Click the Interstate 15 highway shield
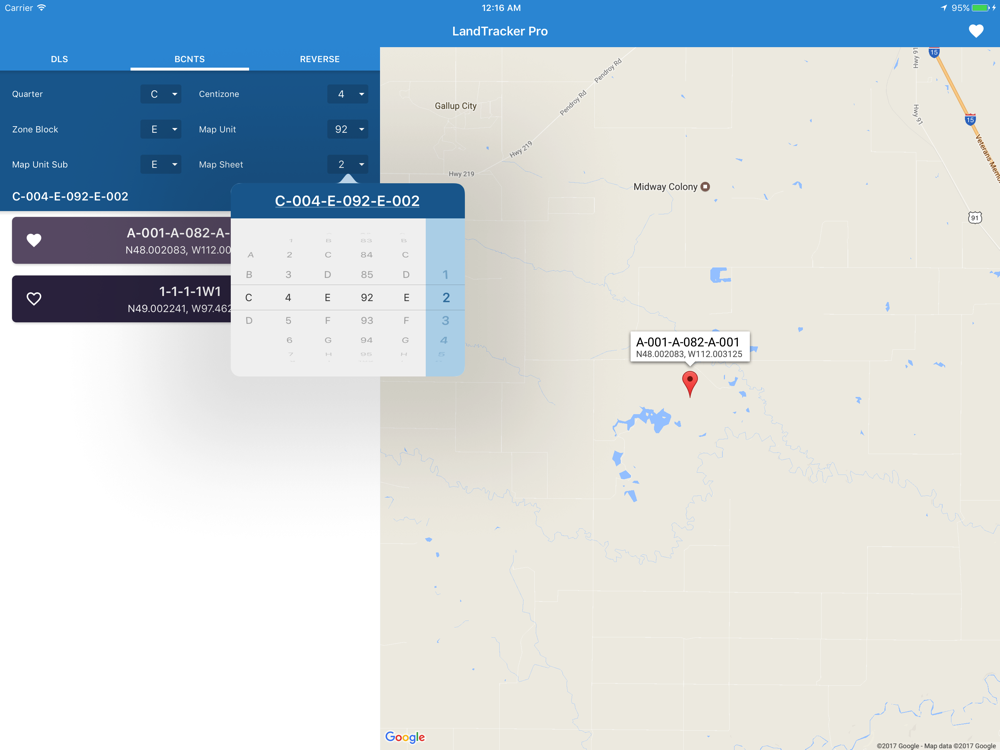The image size is (1000, 750). [970, 119]
